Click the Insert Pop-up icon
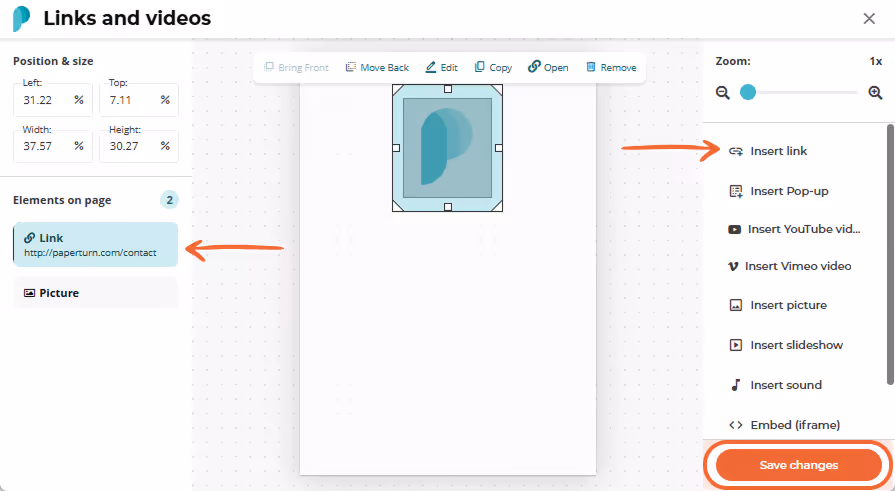This screenshot has width=895, height=491. [x=736, y=191]
